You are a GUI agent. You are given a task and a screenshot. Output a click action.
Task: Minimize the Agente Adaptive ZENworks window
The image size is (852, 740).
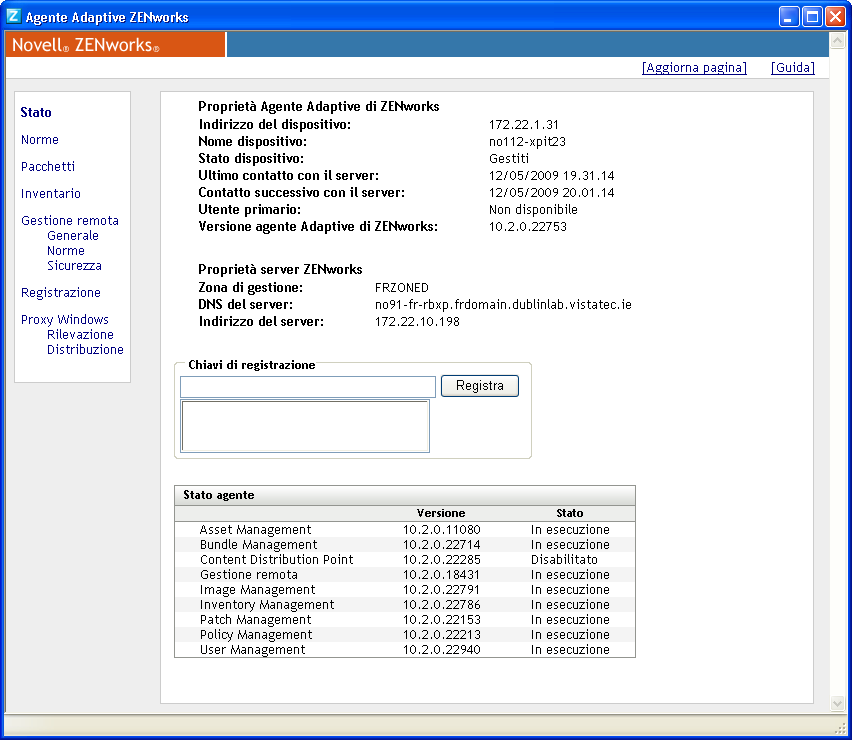point(789,16)
